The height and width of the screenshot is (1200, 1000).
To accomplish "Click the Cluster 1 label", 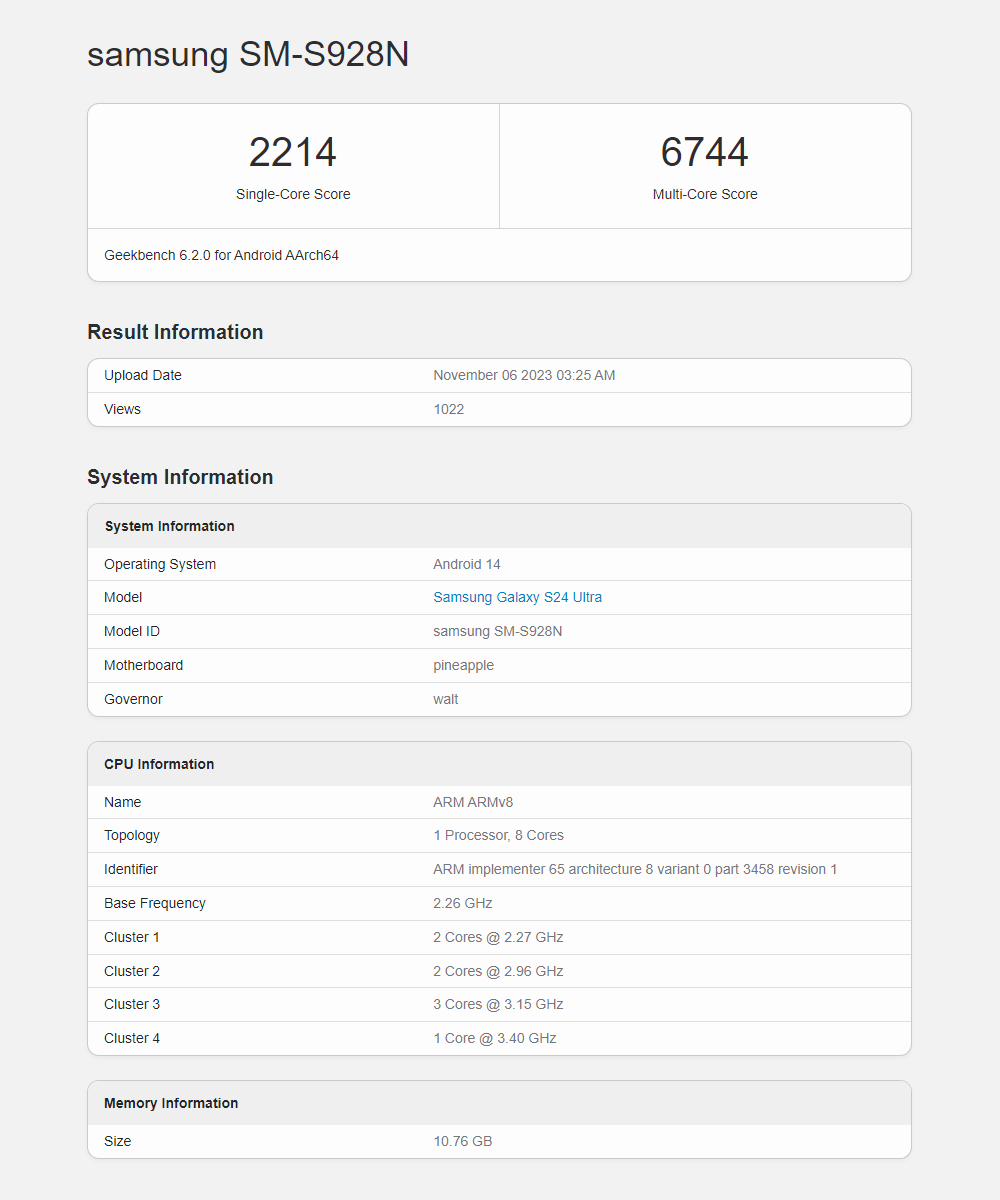I will tap(132, 937).
